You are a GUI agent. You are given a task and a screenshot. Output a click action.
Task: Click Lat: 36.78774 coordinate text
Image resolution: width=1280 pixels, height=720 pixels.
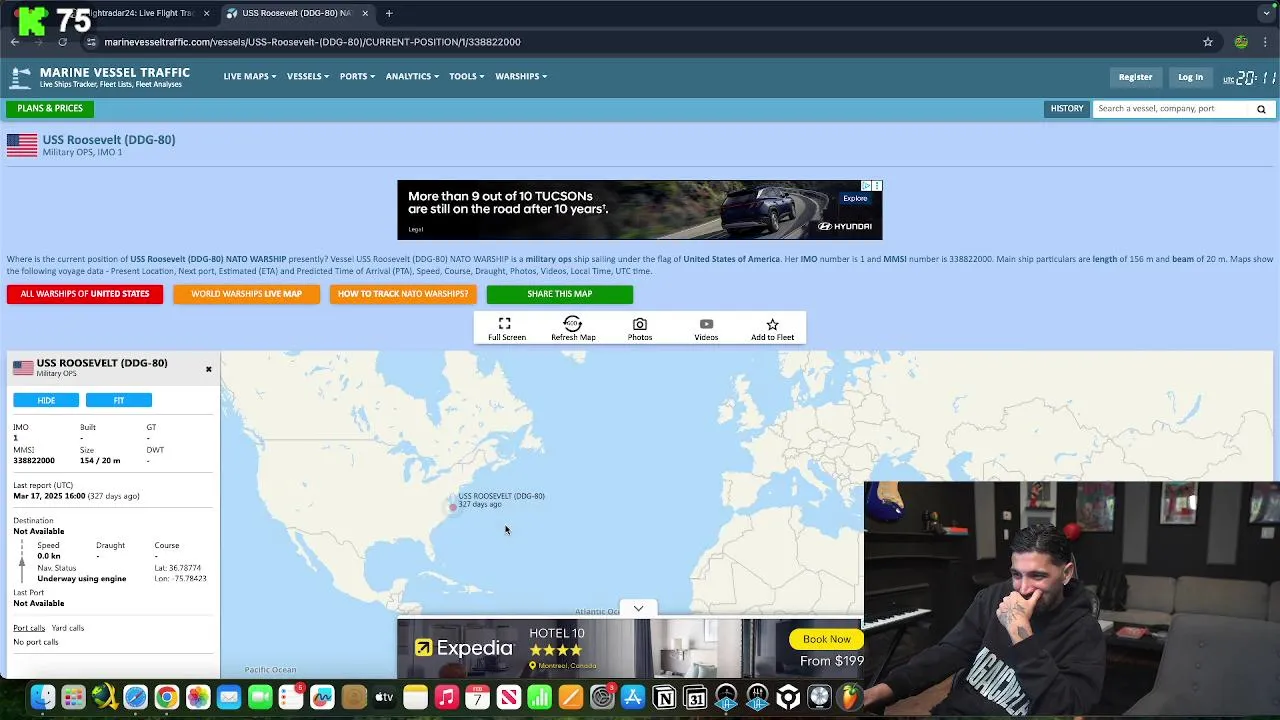tap(178, 568)
